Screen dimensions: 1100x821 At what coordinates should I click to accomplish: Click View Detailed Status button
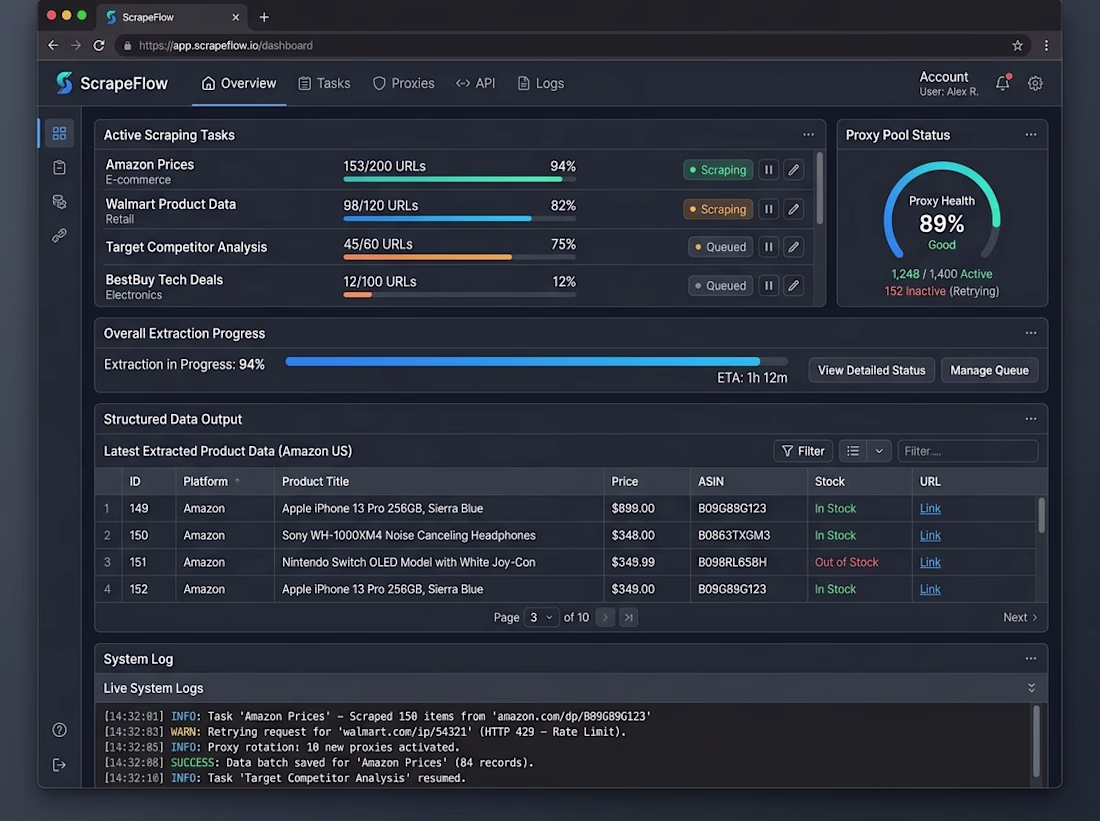871,371
